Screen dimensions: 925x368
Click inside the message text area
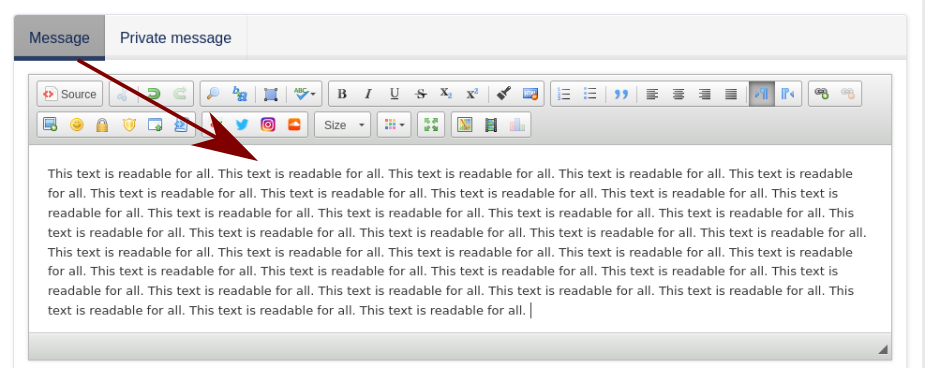click(x=460, y=239)
